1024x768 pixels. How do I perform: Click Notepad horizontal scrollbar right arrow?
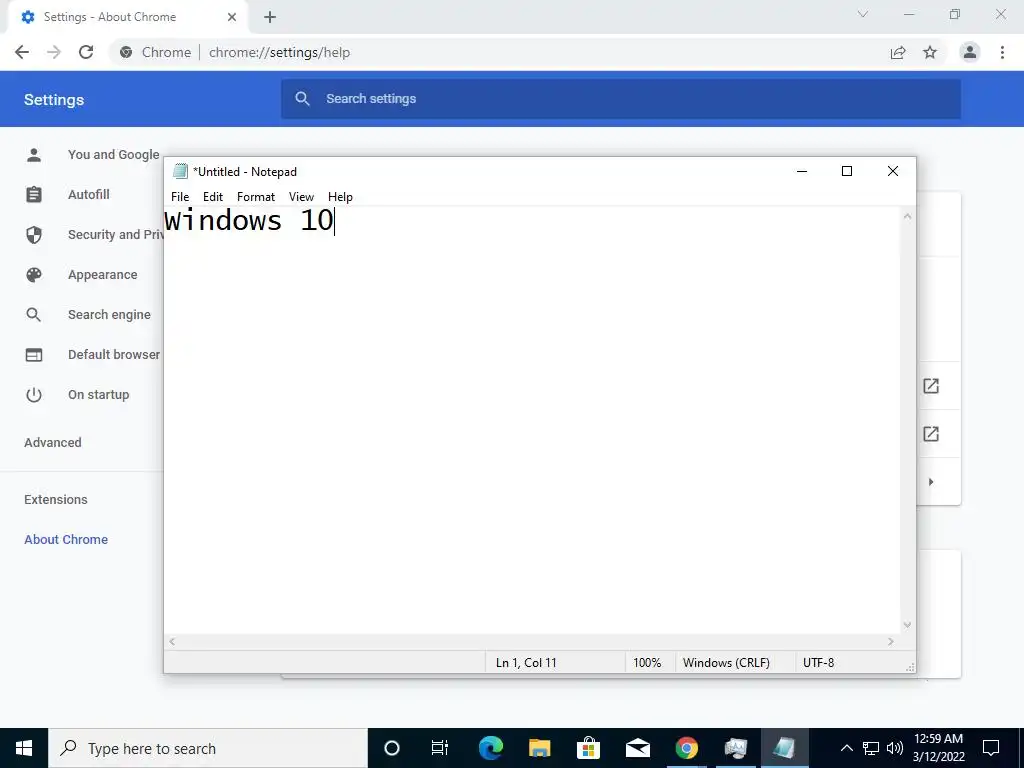tap(891, 642)
